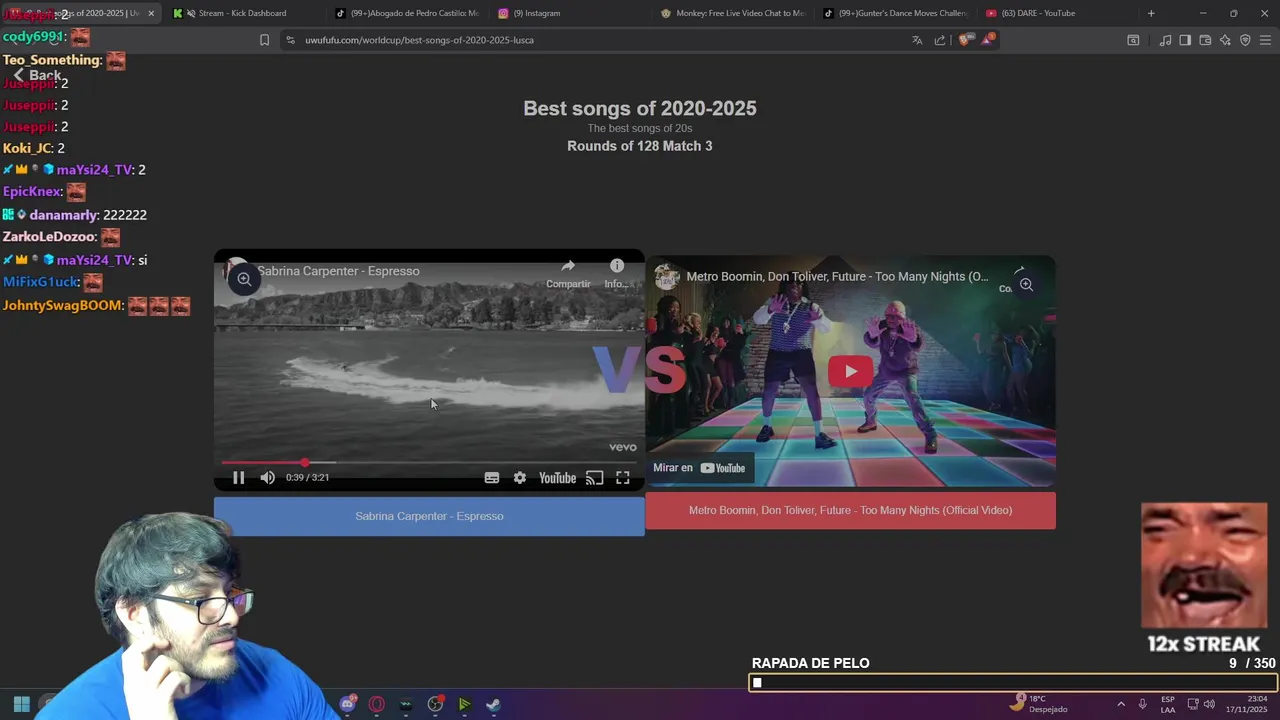Switch to the Gunter's Dance Moves Challenge tab

895,13
